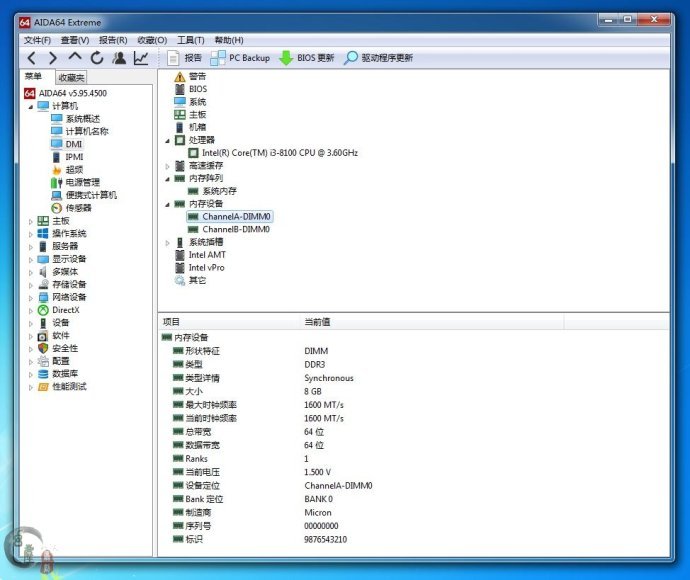Expand the 服务器 node

[31, 247]
